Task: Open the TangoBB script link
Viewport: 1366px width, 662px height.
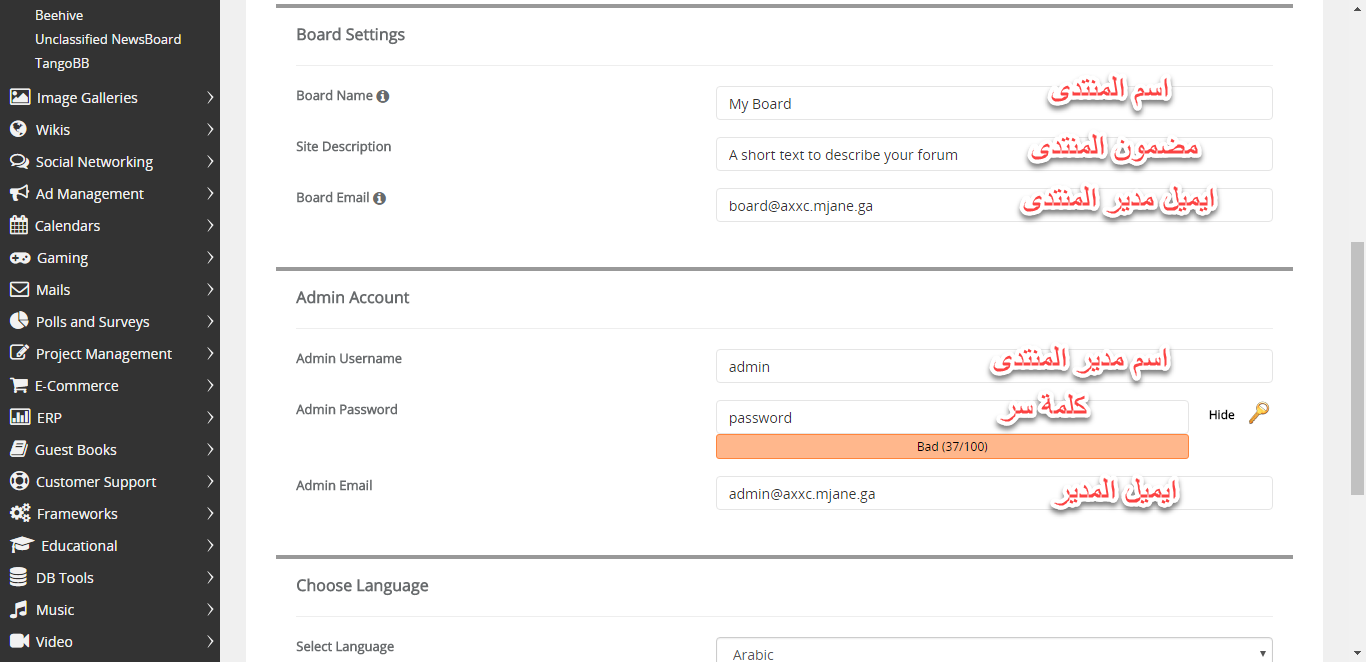Action: pyautogui.click(x=63, y=63)
